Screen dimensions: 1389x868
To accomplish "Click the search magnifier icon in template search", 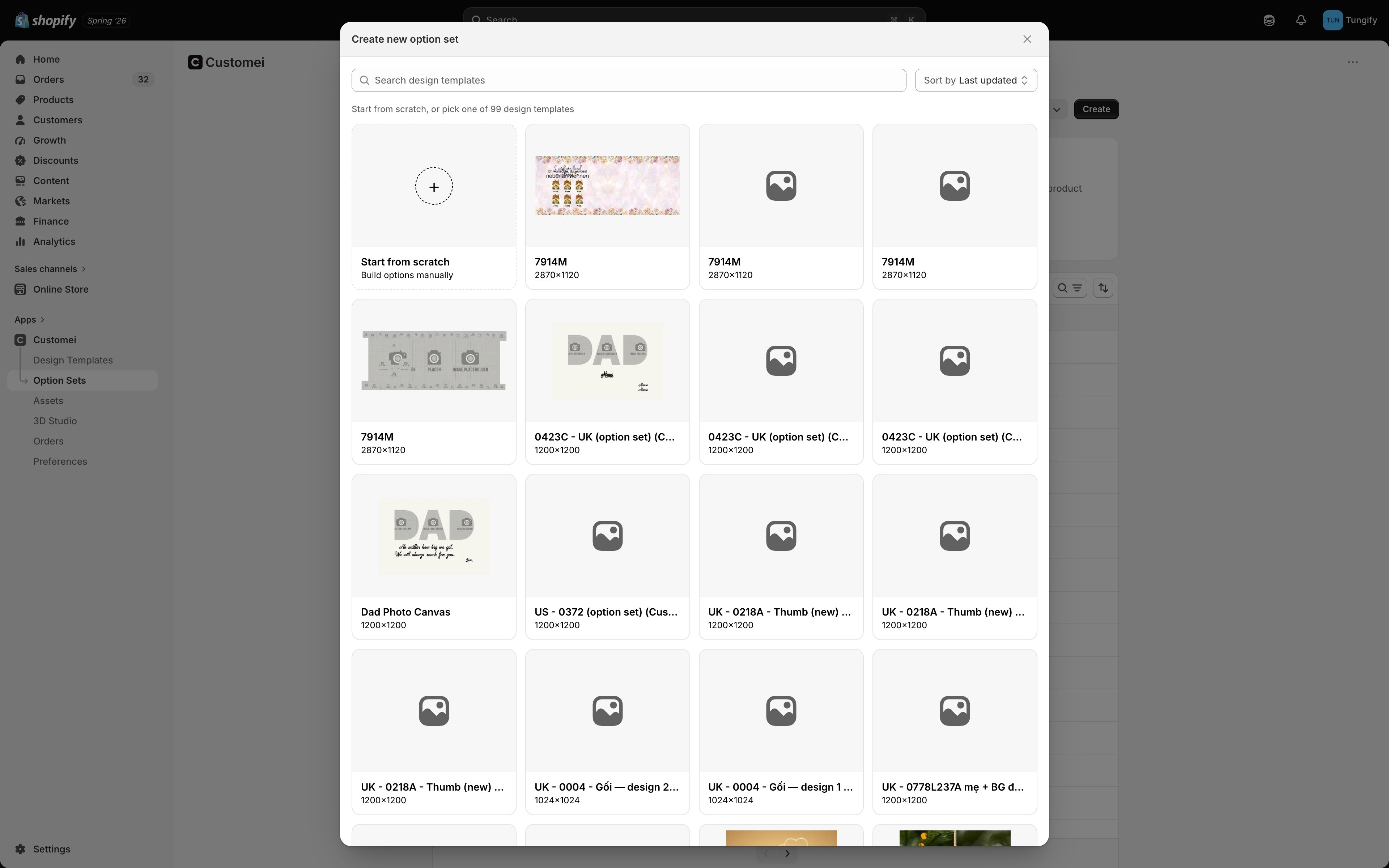I will click(x=365, y=80).
